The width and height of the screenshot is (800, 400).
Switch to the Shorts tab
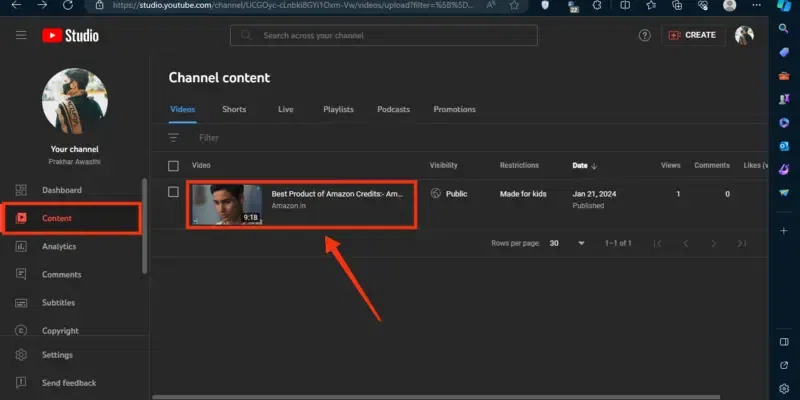[x=234, y=109]
